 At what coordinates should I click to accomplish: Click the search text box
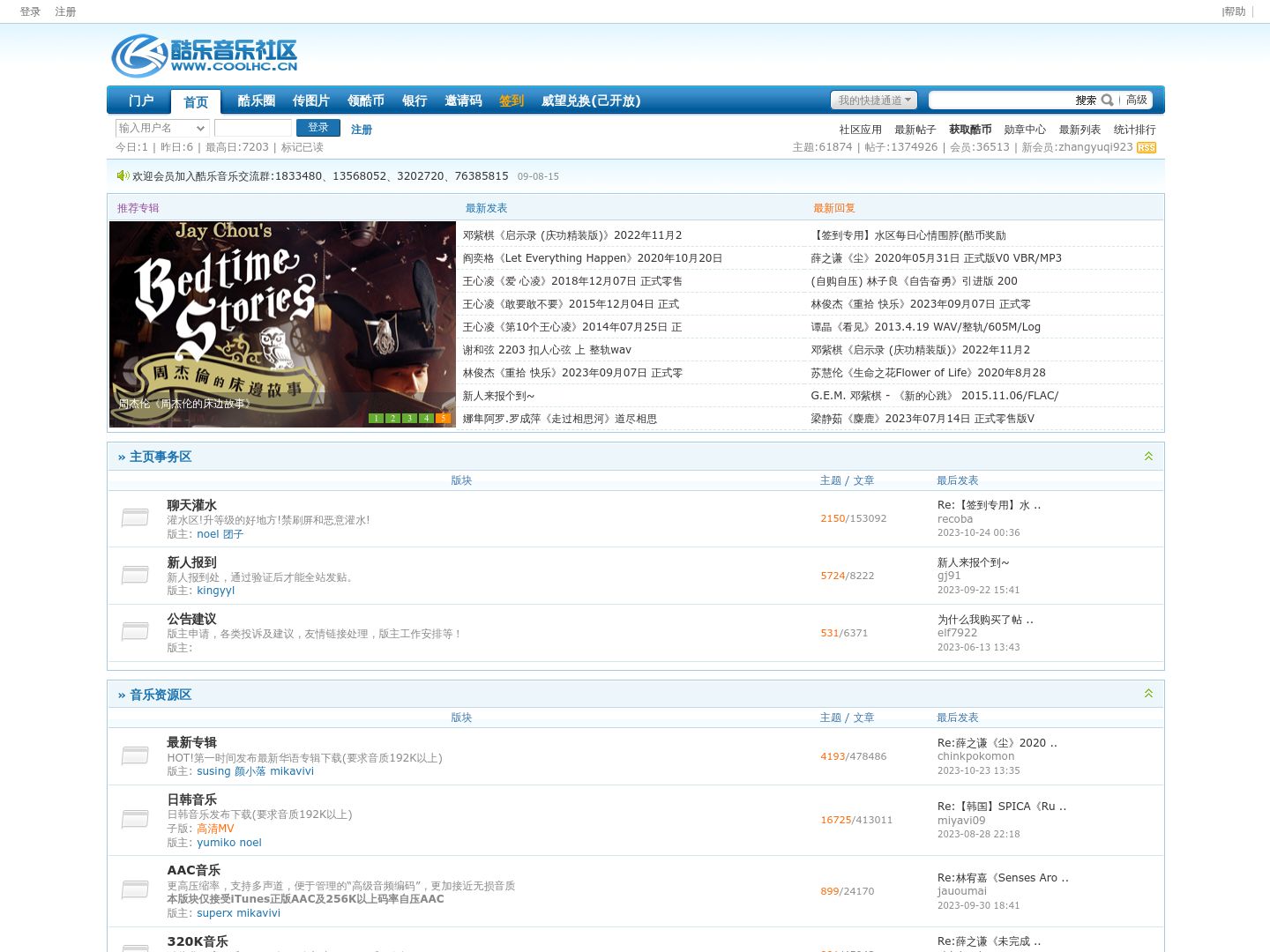[1001, 100]
